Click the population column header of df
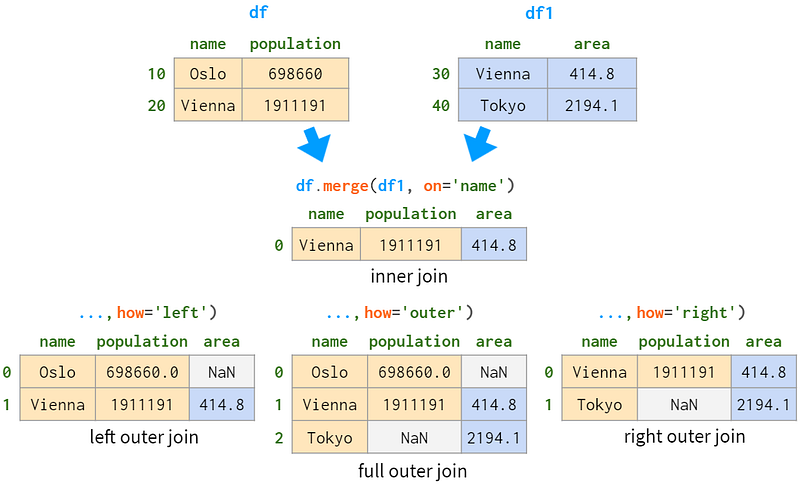The width and height of the screenshot is (800, 485). [x=295, y=44]
